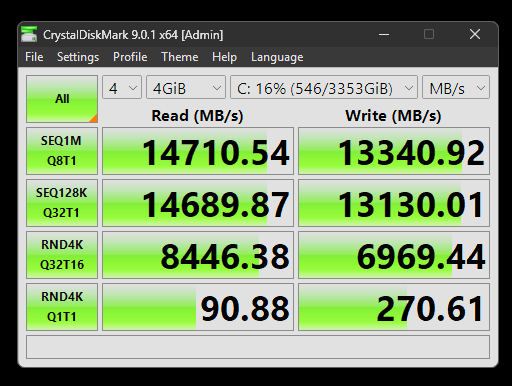Click the Write (MB/s) column header

coord(393,116)
